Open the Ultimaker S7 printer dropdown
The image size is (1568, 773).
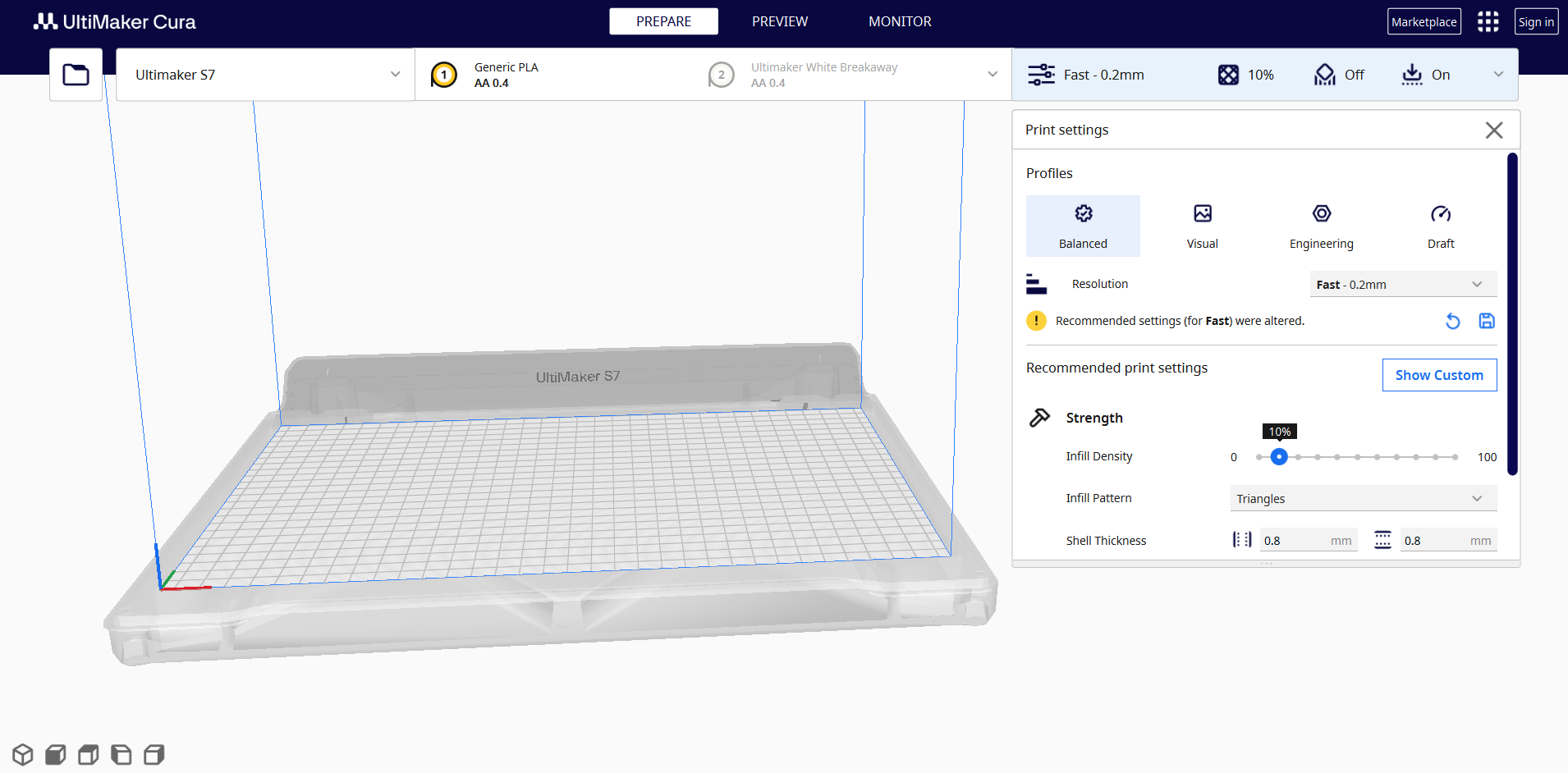click(265, 75)
